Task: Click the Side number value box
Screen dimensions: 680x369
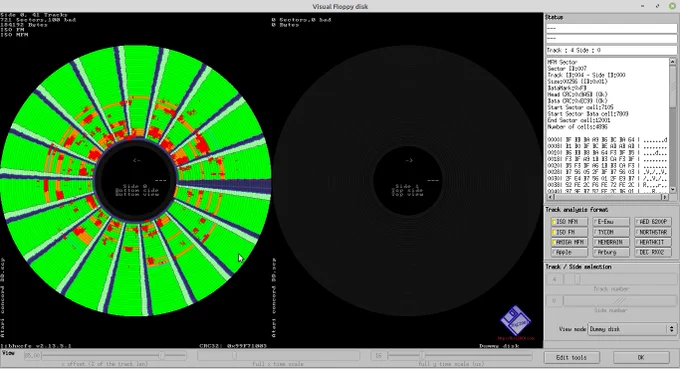Action: [554, 300]
